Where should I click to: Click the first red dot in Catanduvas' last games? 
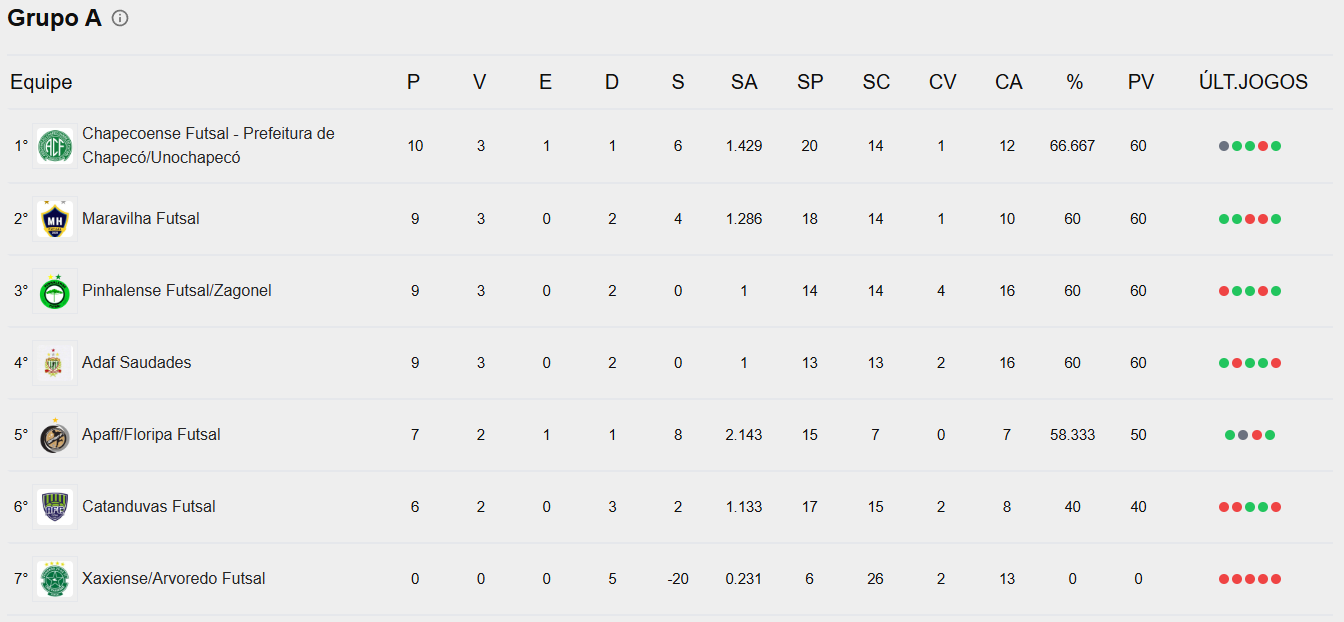[1224, 507]
